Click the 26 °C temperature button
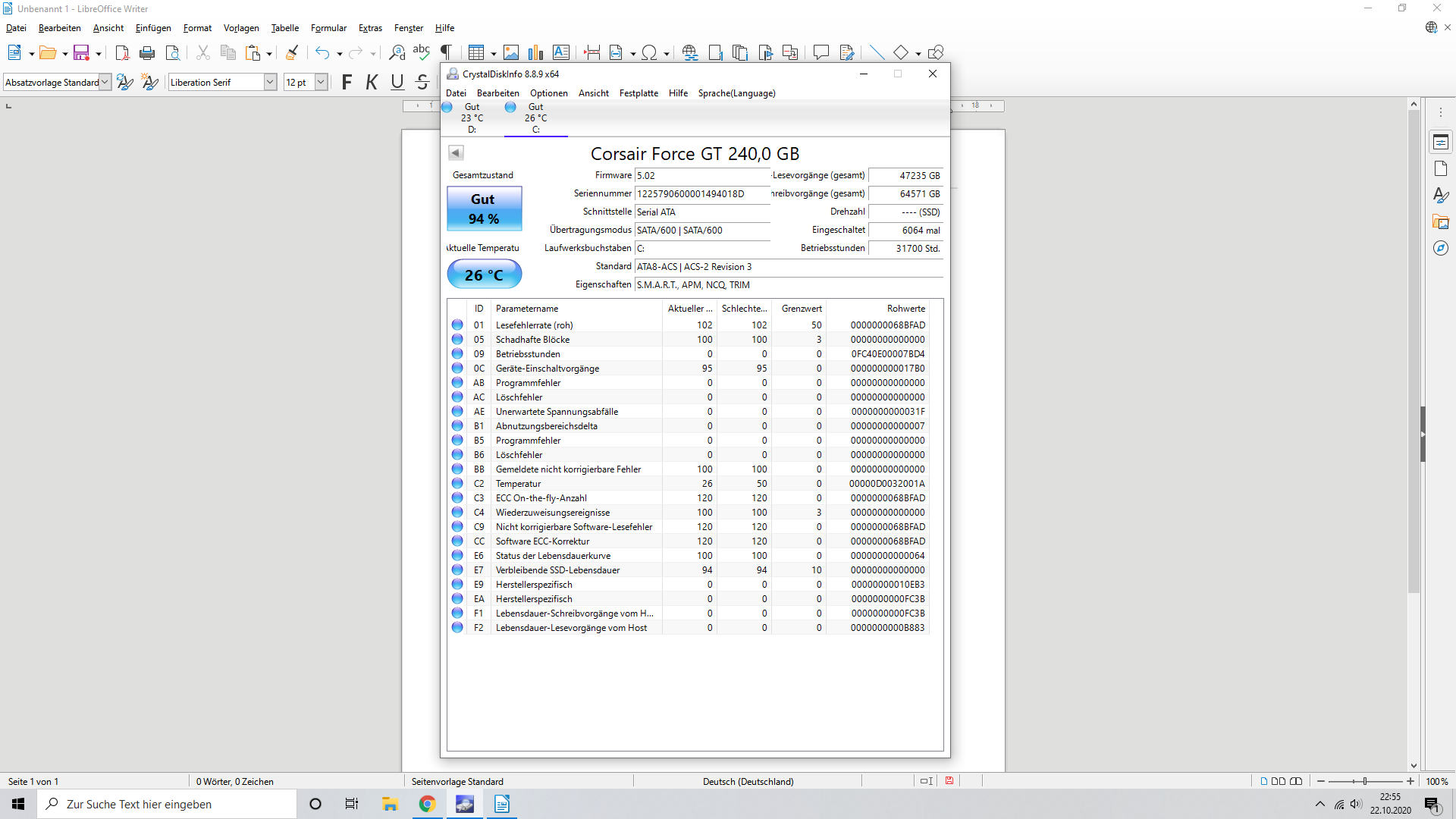Image resolution: width=1456 pixels, height=819 pixels. coord(484,275)
